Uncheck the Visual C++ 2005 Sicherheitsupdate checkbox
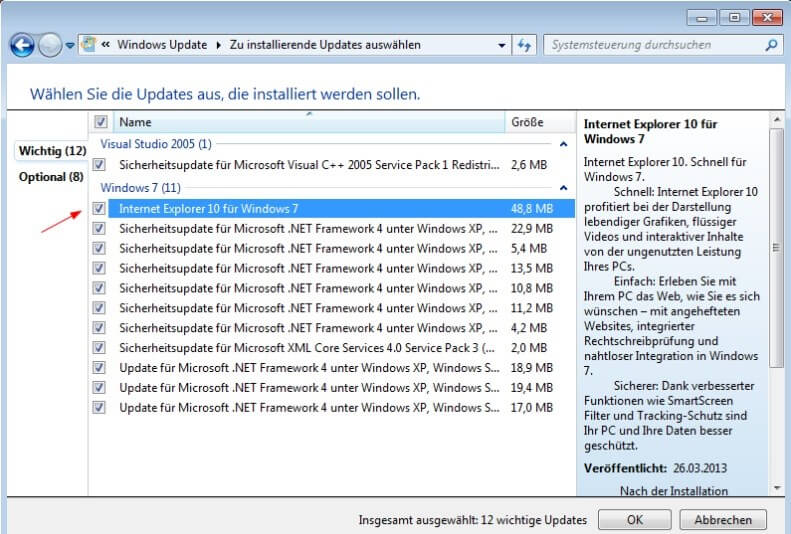This screenshot has height=534, width=791. [99, 164]
